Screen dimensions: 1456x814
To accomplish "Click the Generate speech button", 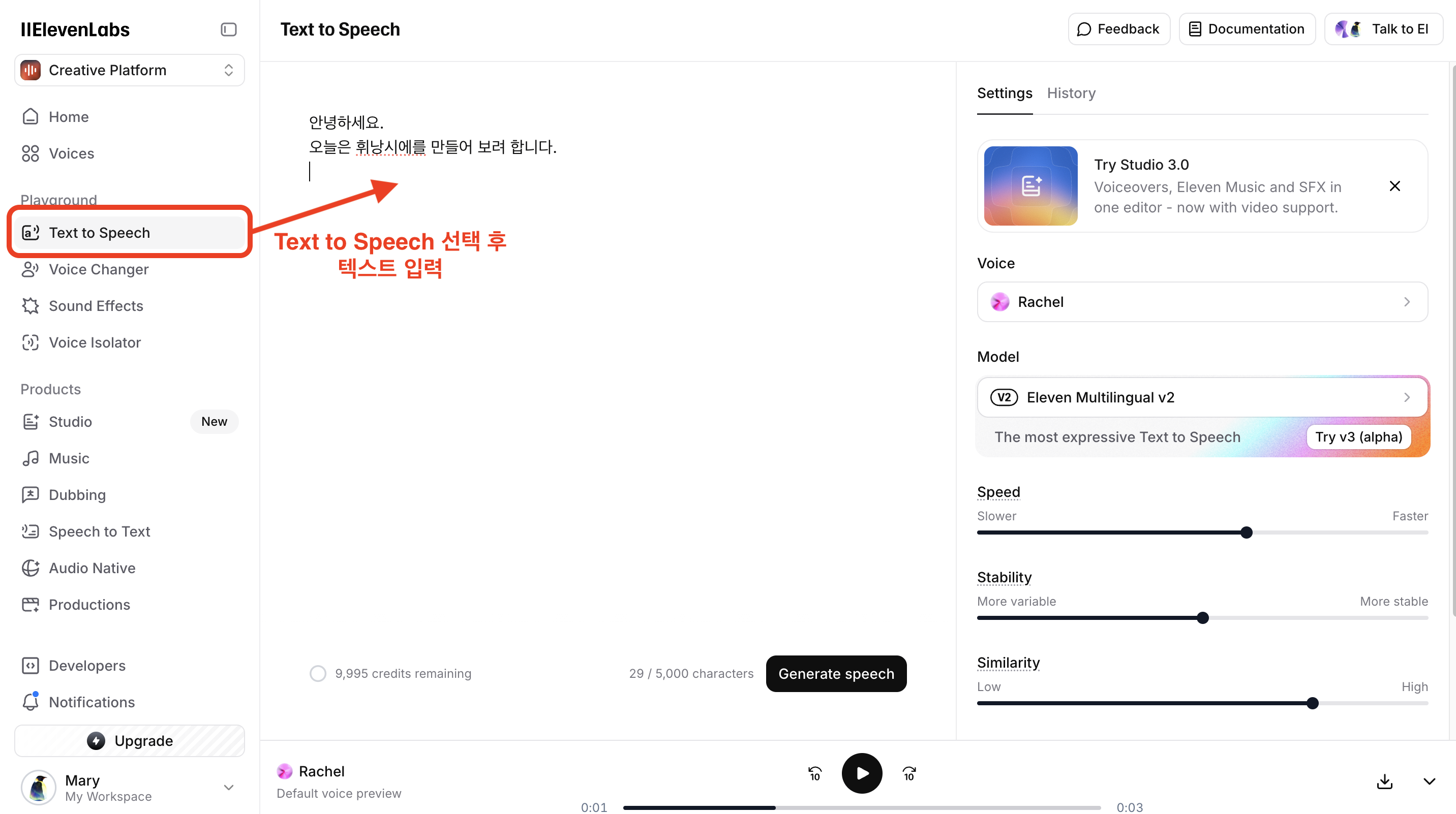I will click(x=836, y=673).
